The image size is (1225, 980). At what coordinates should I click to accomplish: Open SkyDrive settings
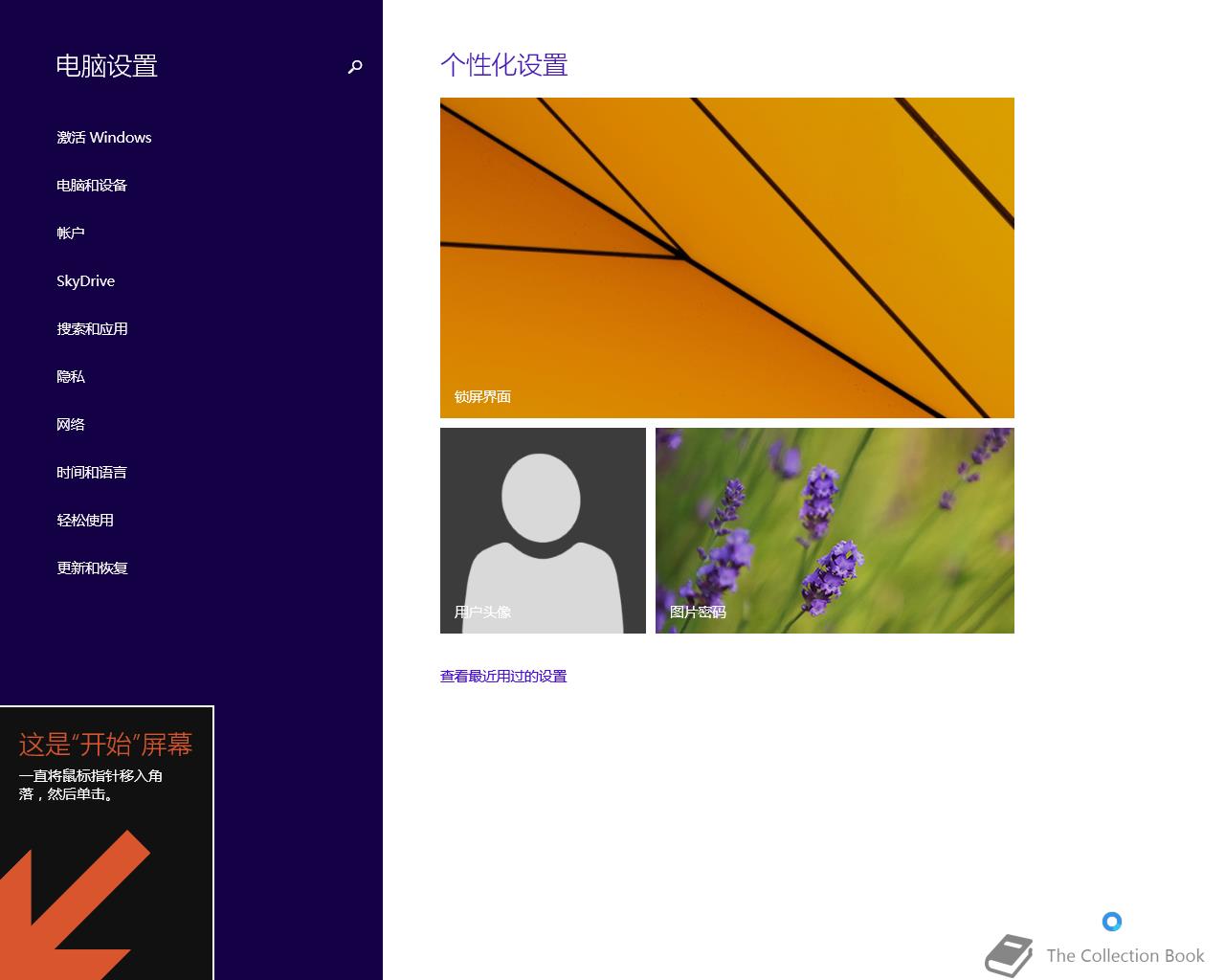pyautogui.click(x=85, y=280)
